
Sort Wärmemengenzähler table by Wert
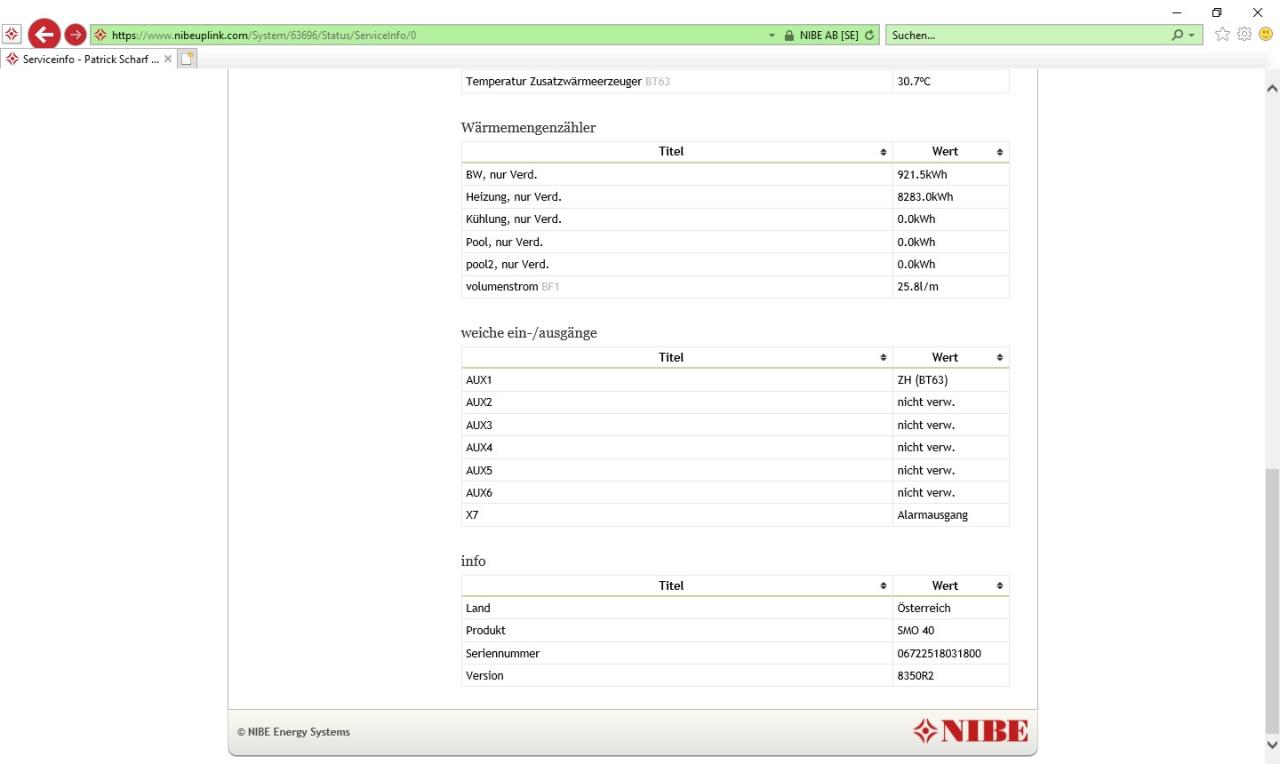coord(950,152)
